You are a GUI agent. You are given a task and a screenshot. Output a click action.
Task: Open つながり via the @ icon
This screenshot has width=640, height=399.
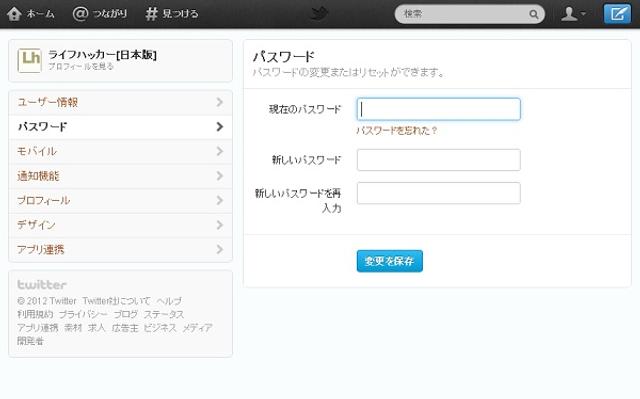[80, 14]
